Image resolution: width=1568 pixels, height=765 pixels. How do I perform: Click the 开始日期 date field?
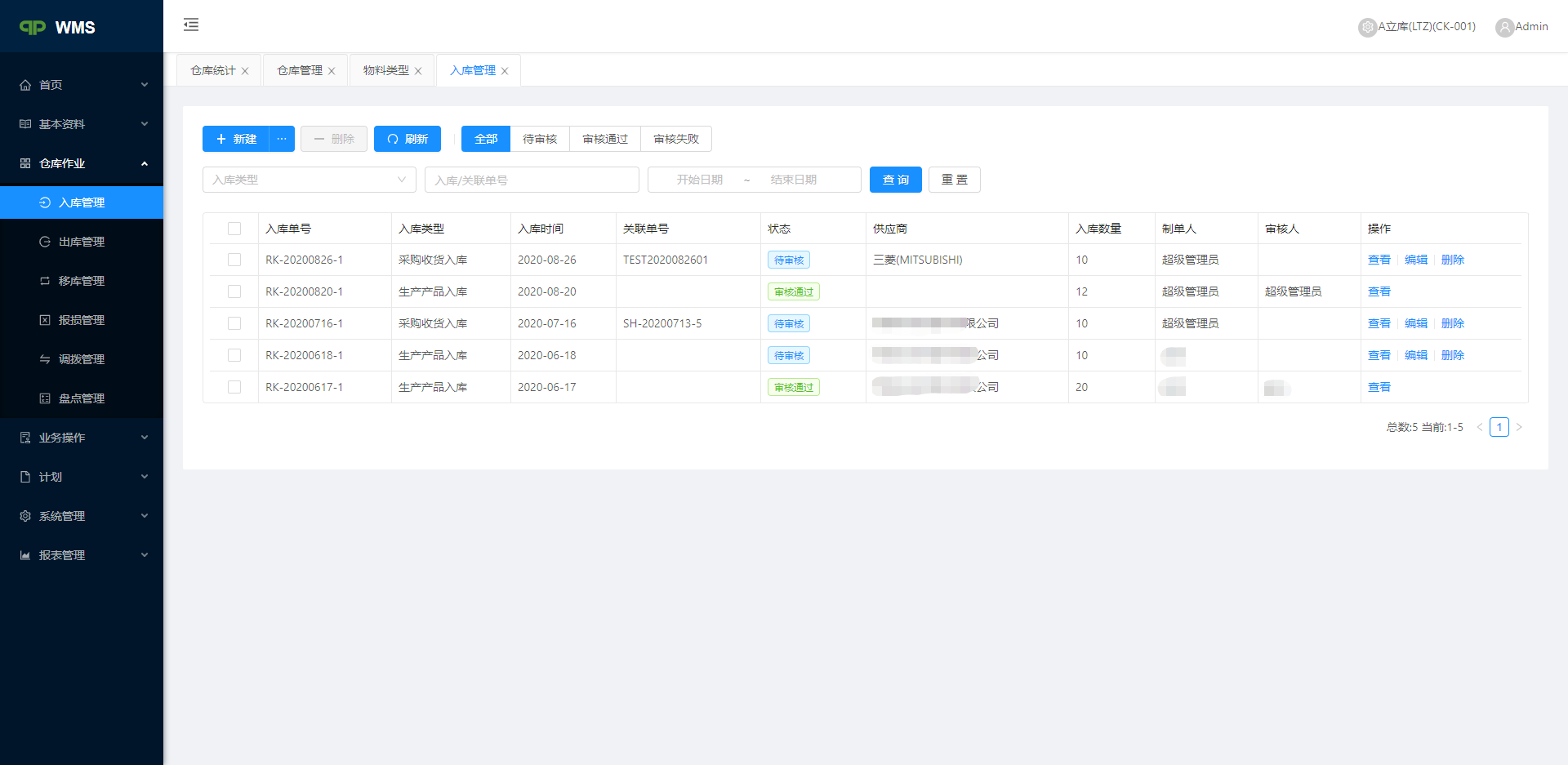pyautogui.click(x=699, y=180)
